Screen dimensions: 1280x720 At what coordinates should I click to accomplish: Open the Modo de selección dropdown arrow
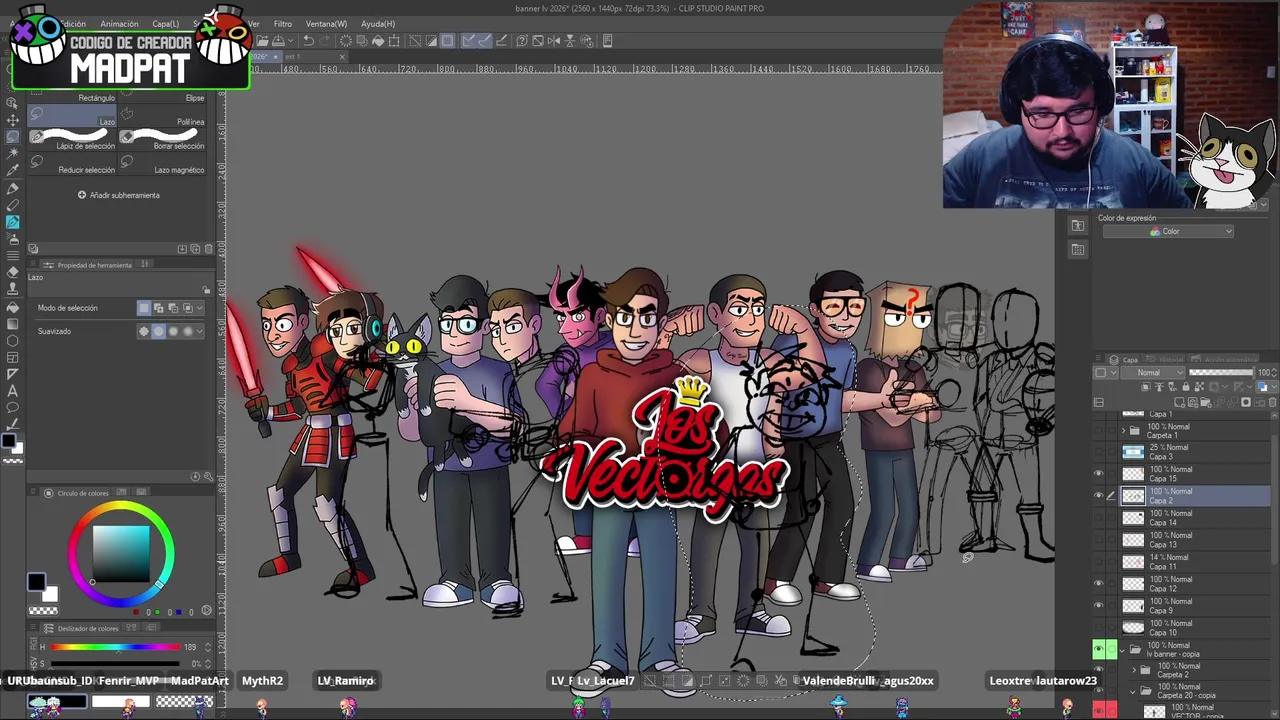(202, 308)
